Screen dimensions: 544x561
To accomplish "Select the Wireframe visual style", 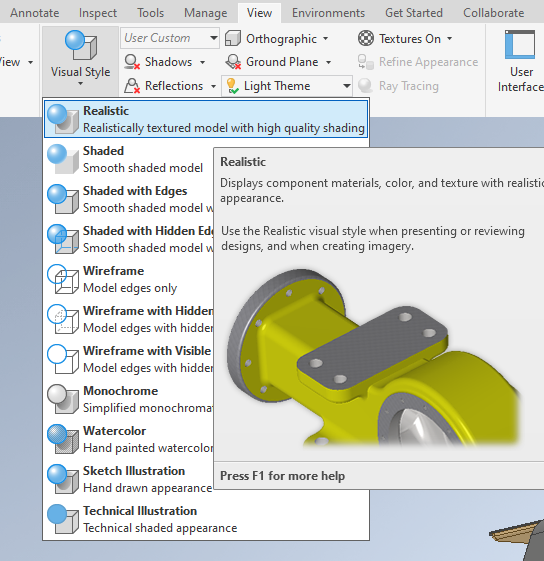I will coord(129,279).
